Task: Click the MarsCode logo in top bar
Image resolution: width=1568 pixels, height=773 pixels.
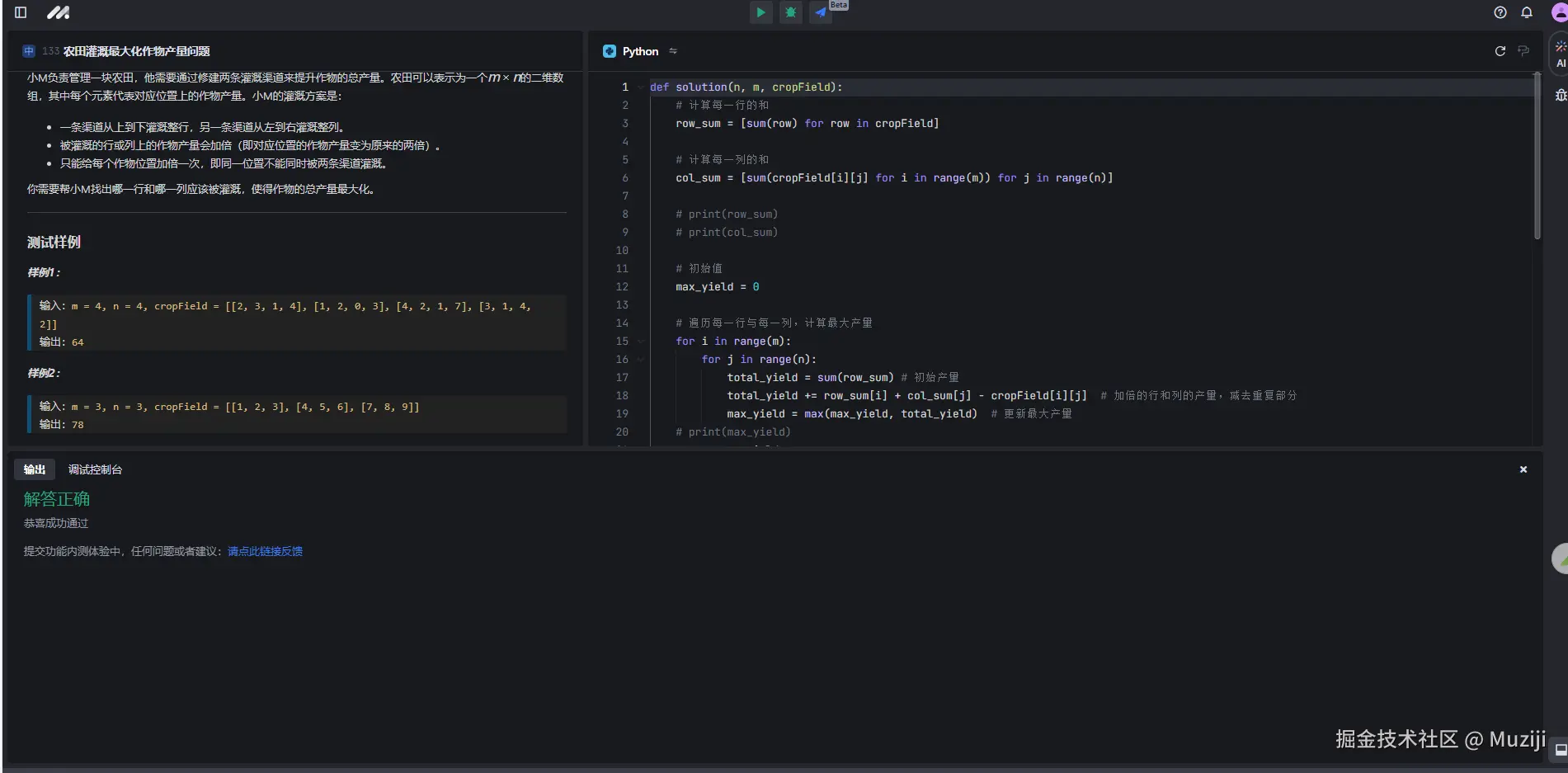Action: (58, 12)
